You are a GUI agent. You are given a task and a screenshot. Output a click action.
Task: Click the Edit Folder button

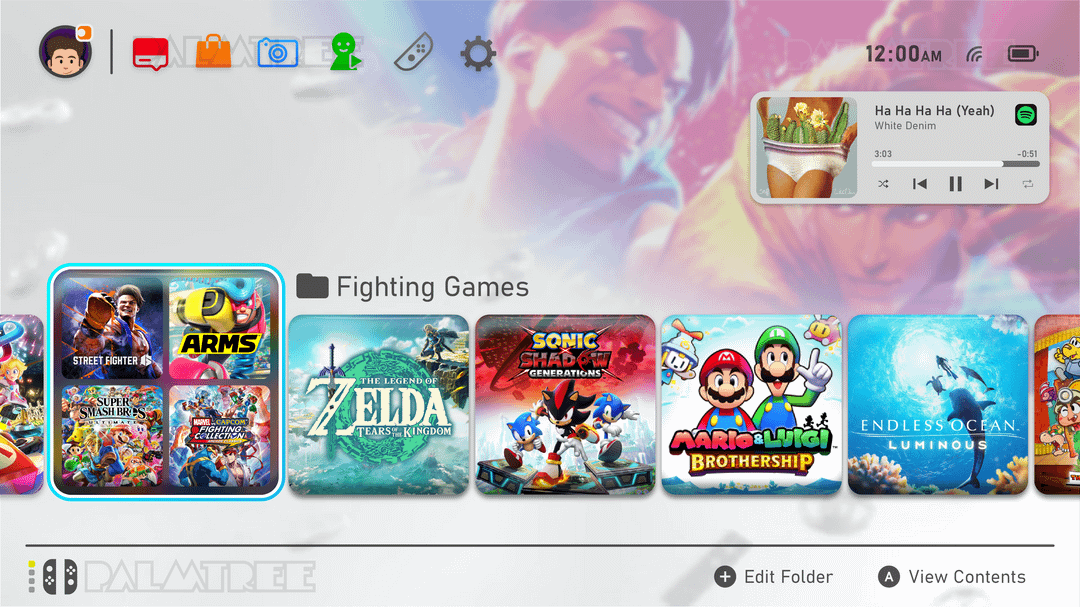[x=773, y=577]
